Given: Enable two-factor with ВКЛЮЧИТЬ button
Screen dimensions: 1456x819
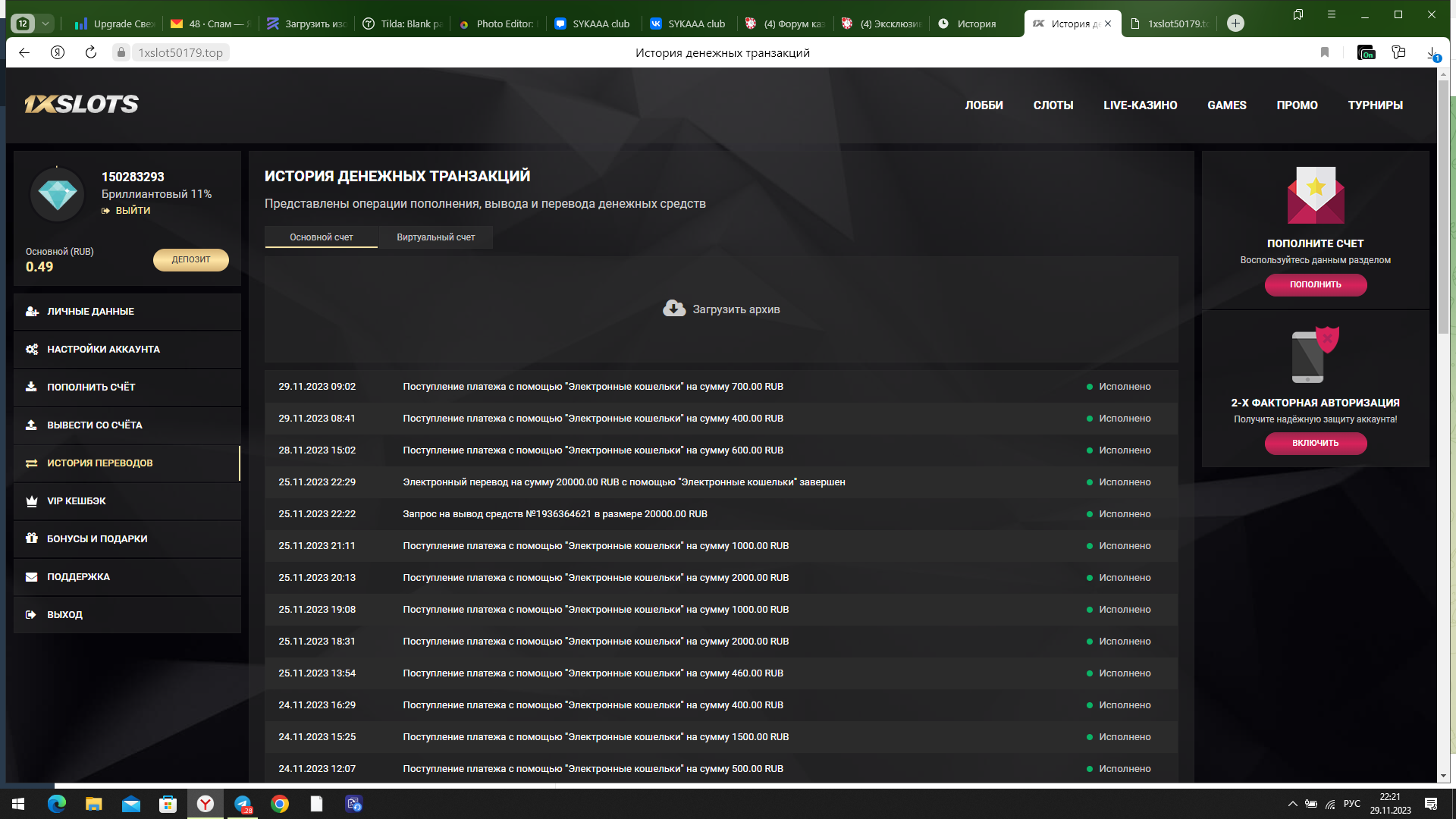Looking at the screenshot, I should [x=1315, y=443].
